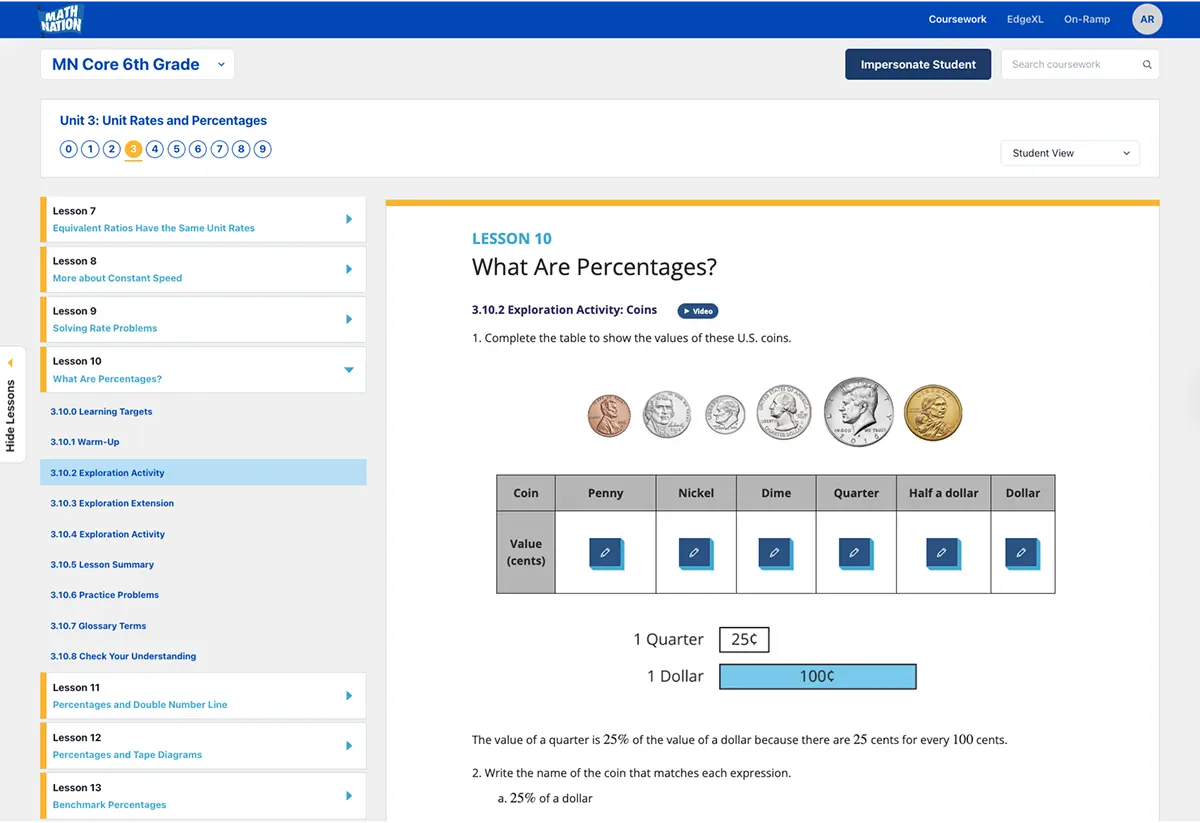Click the pencil edit icon under Quarter
This screenshot has width=1200, height=823.
click(854, 552)
